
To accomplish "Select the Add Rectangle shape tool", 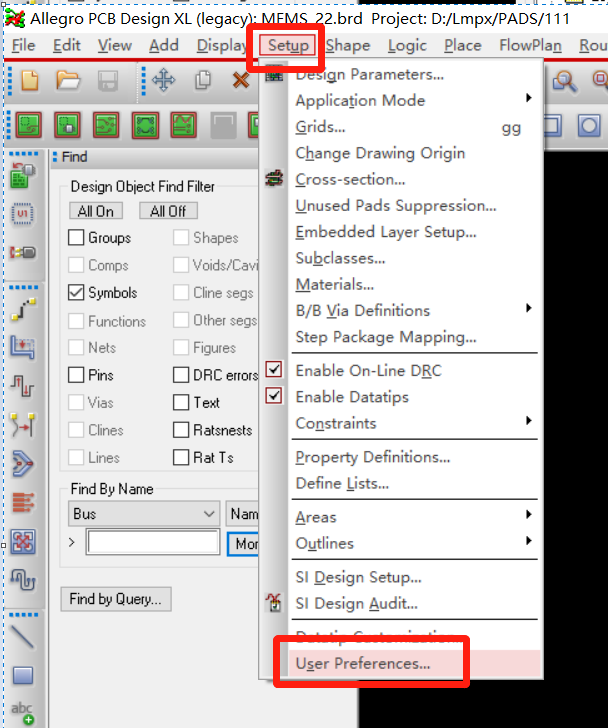I will (x=23, y=676).
